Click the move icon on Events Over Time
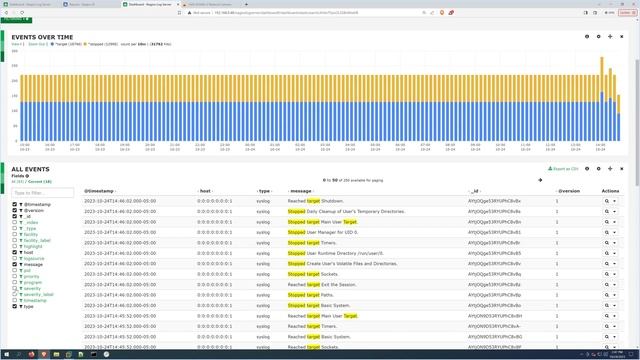Screen dimensions: 640x360 [610, 37]
